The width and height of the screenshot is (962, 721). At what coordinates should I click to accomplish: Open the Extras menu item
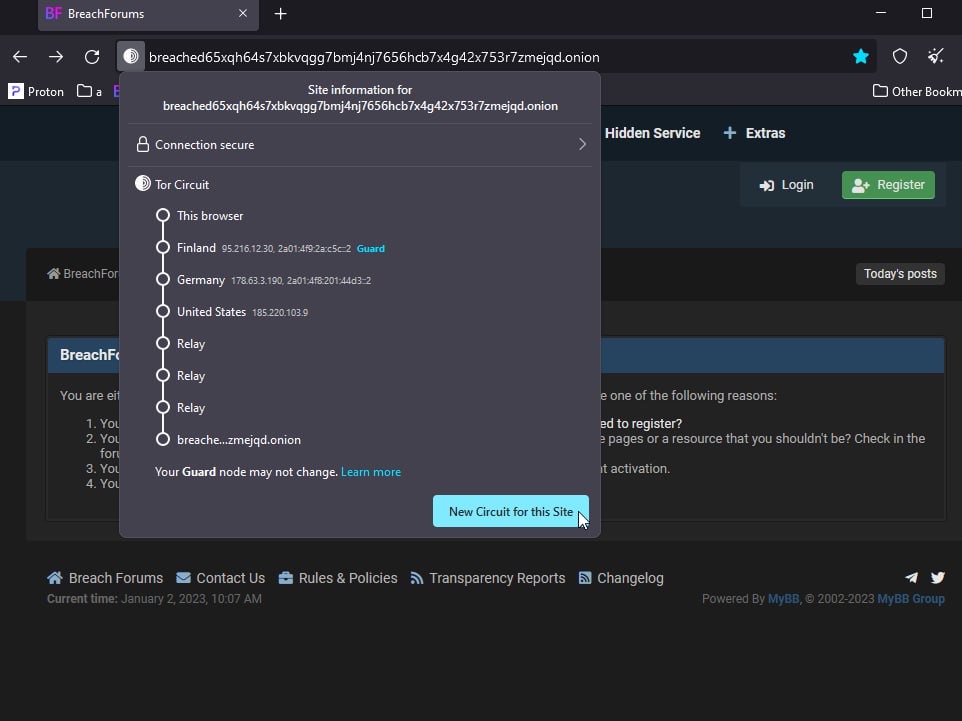tap(754, 133)
